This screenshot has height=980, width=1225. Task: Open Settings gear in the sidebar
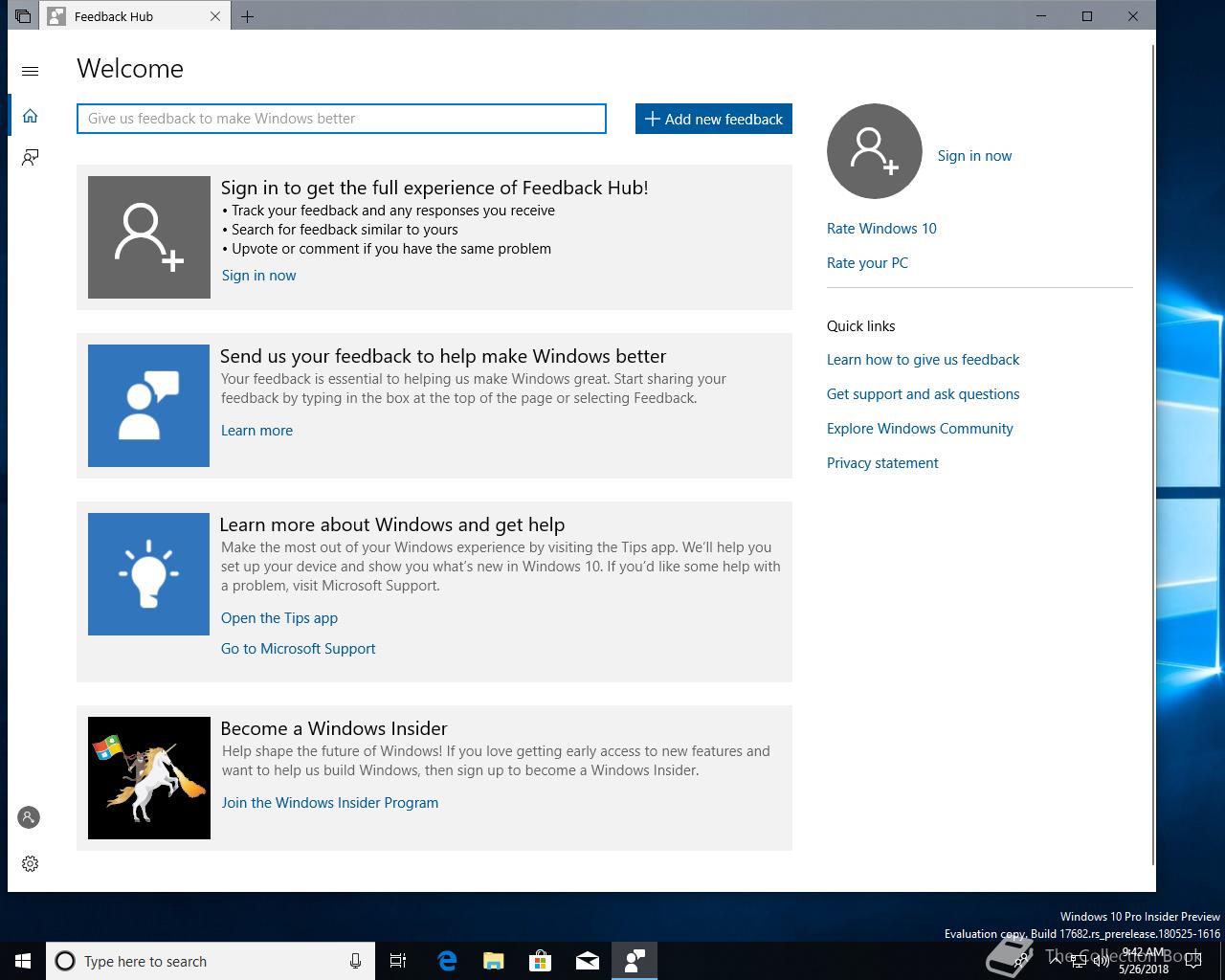point(30,863)
